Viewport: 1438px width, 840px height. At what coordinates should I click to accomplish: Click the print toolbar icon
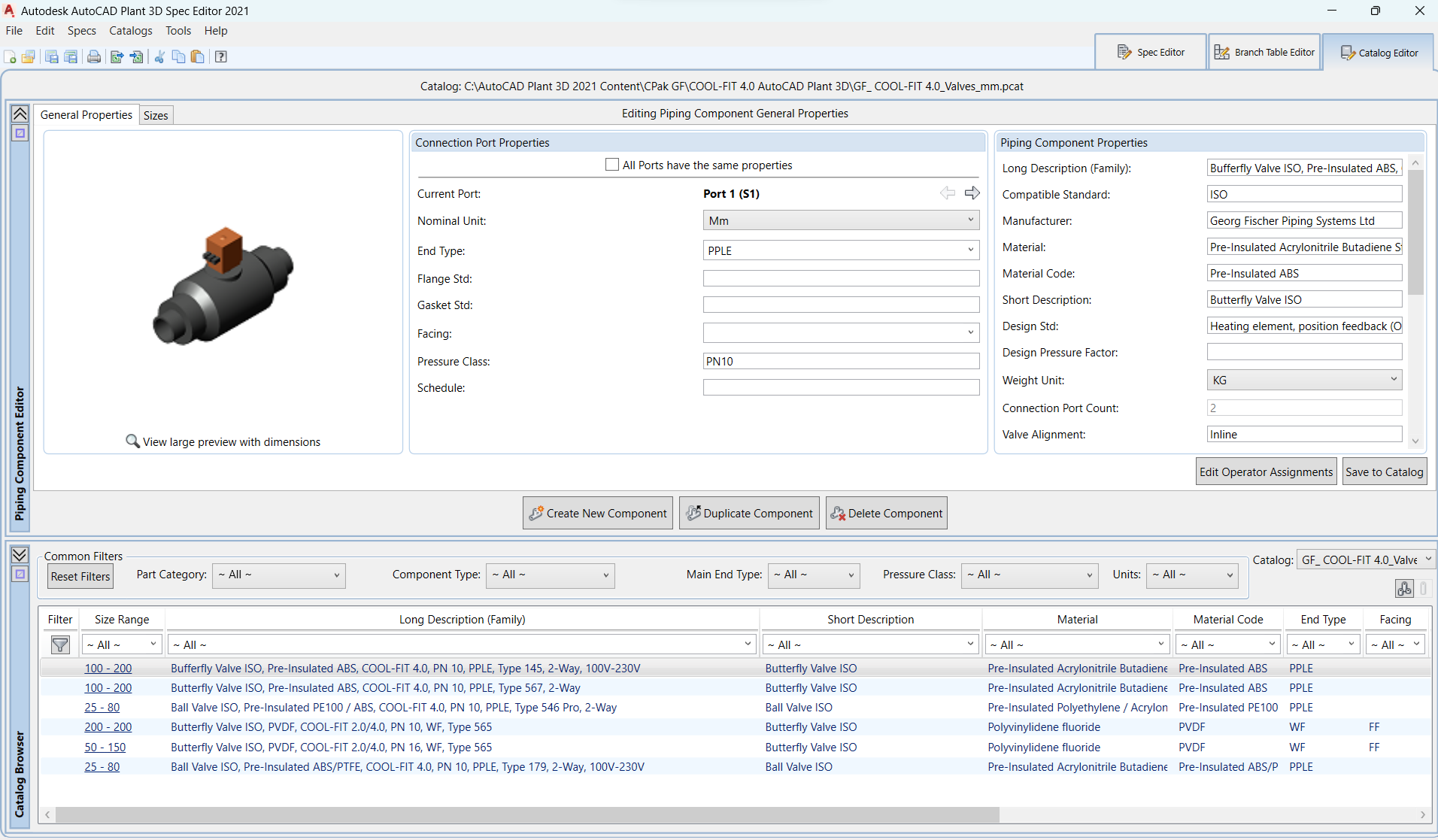[94, 57]
